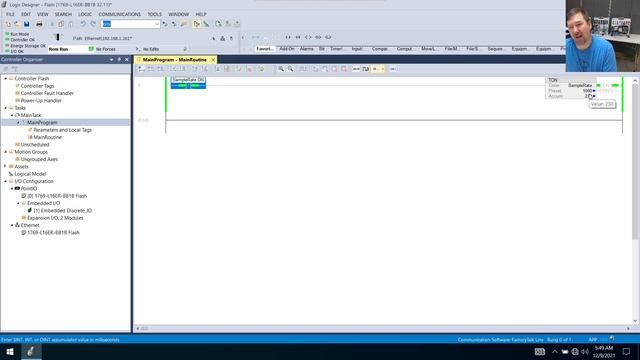Select the MainProgram - MainRoutine tab

tap(174, 60)
